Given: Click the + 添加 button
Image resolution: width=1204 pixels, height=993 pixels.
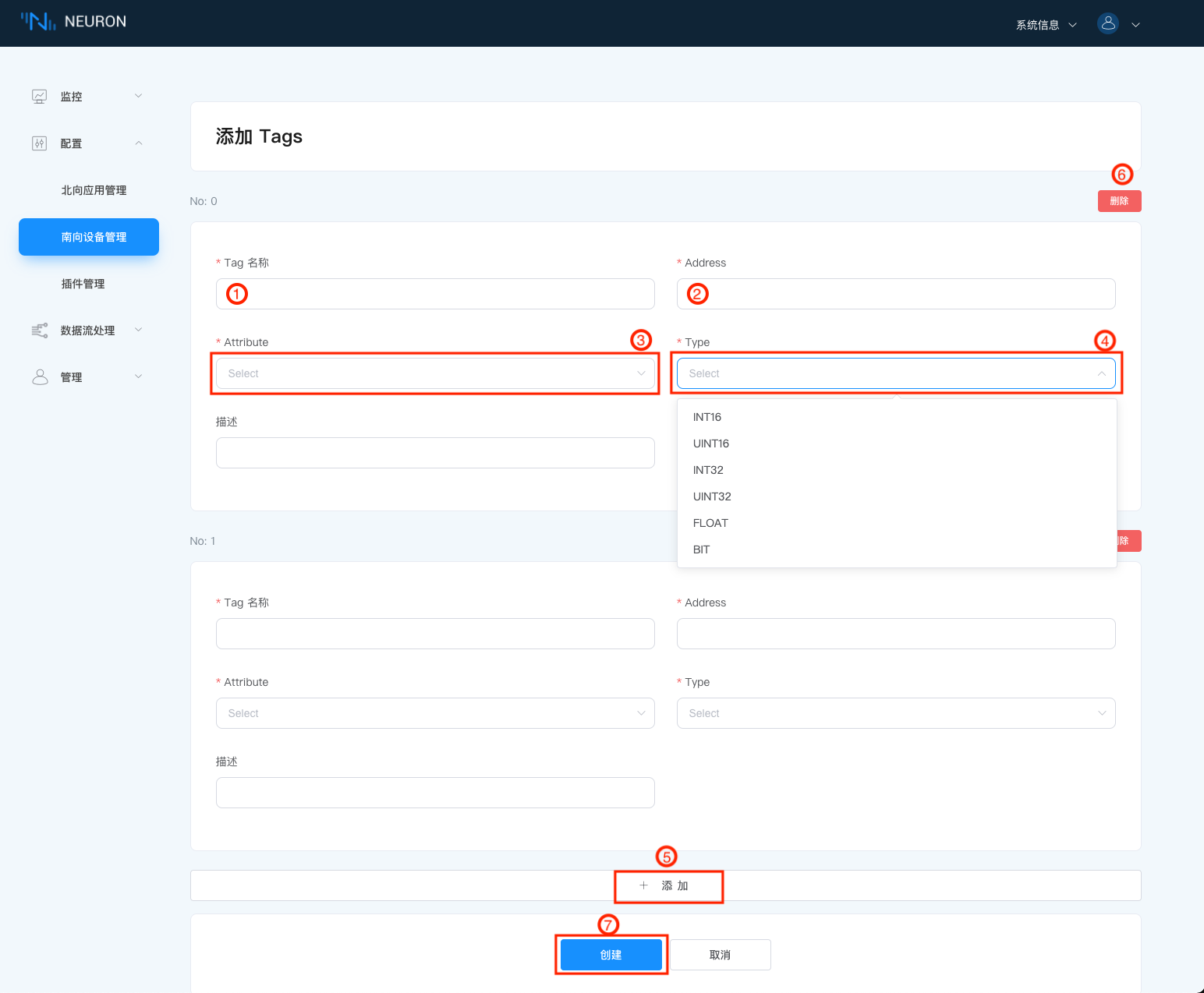Looking at the screenshot, I should (x=665, y=885).
